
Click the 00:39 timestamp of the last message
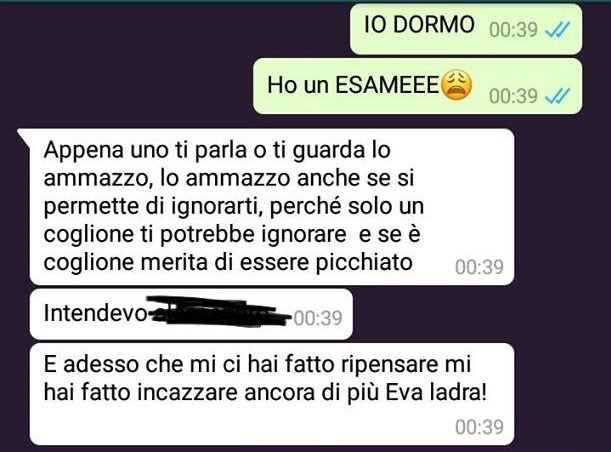coord(479,427)
